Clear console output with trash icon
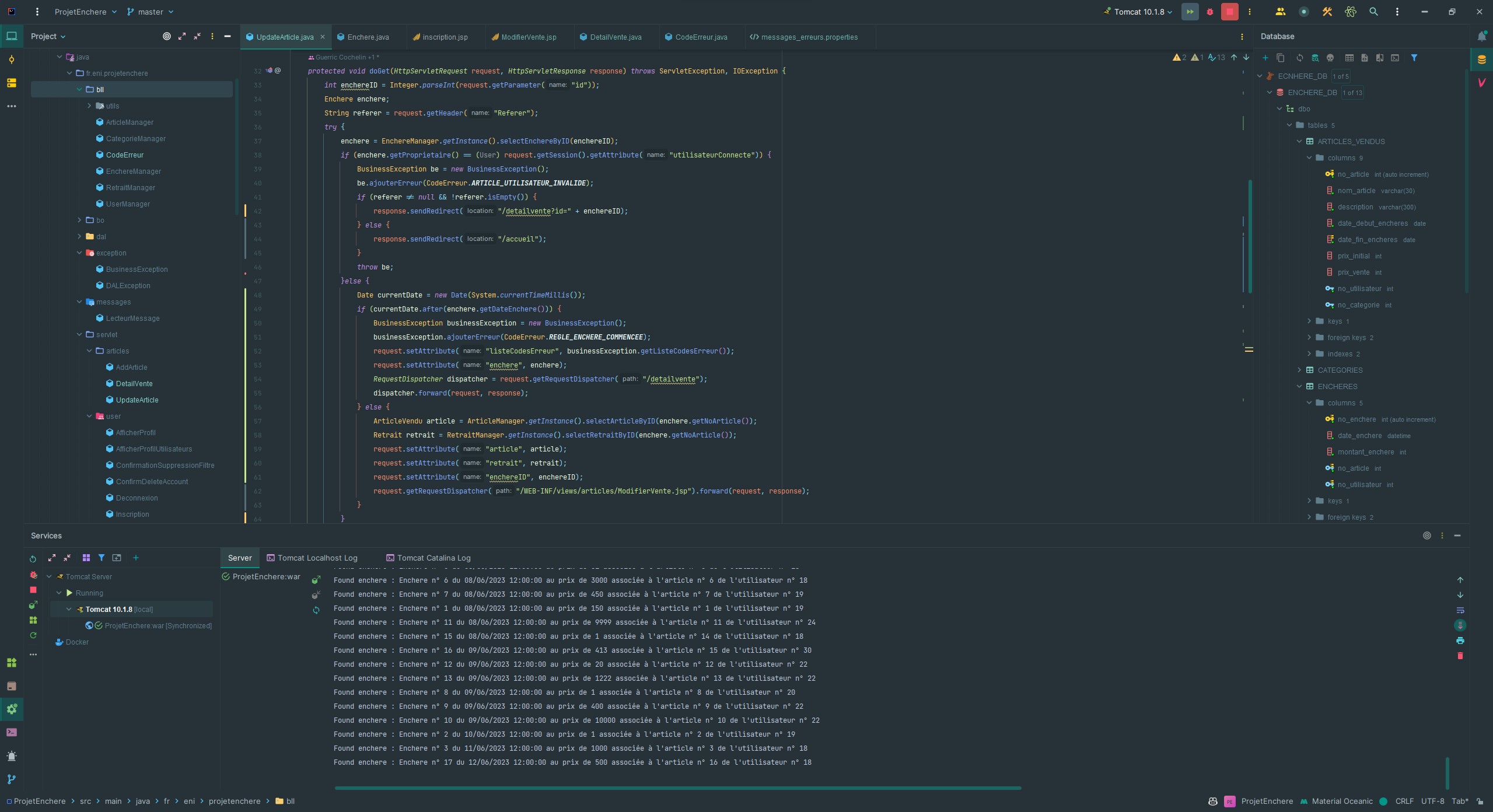The width and height of the screenshot is (1493, 812). (x=1460, y=656)
